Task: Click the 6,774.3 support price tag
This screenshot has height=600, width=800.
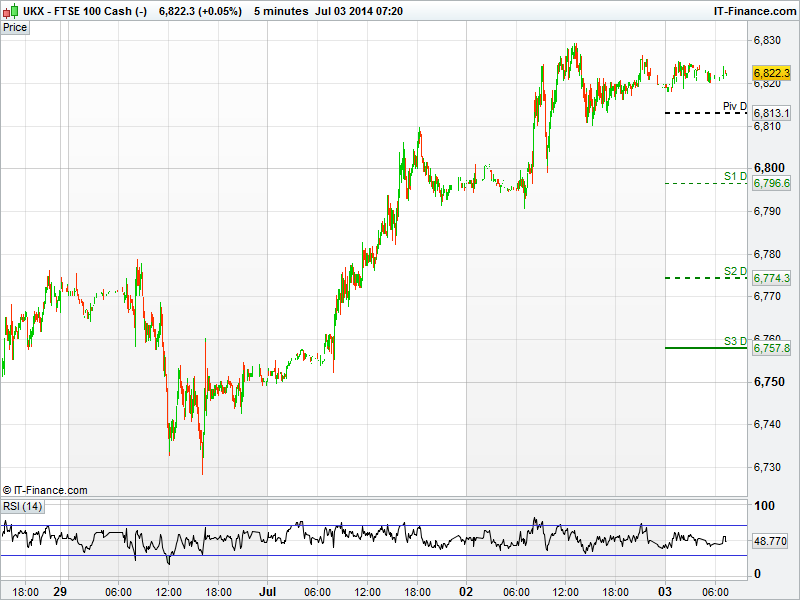Action: tap(771, 278)
